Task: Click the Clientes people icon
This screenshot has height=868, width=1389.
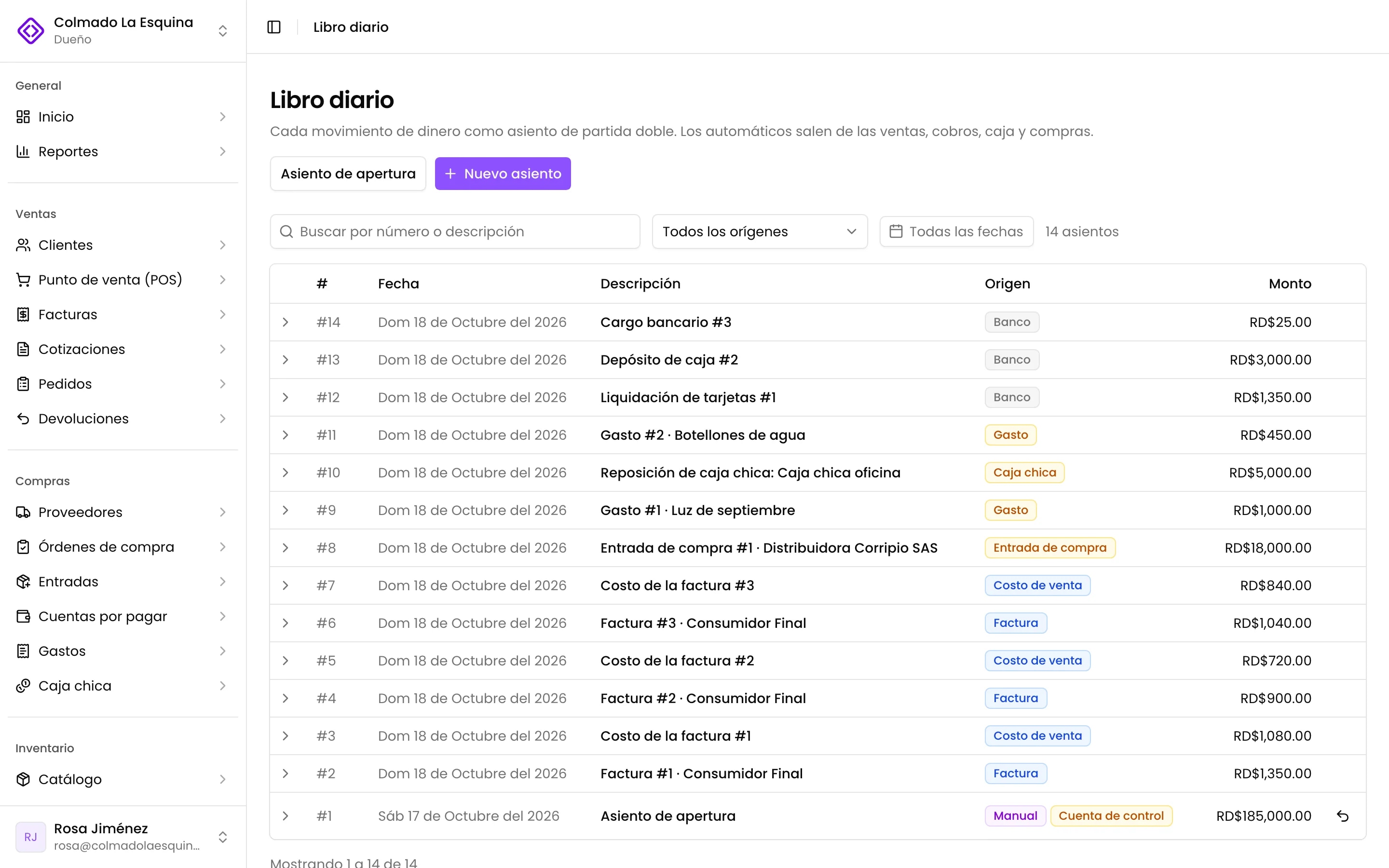Action: click(x=23, y=245)
